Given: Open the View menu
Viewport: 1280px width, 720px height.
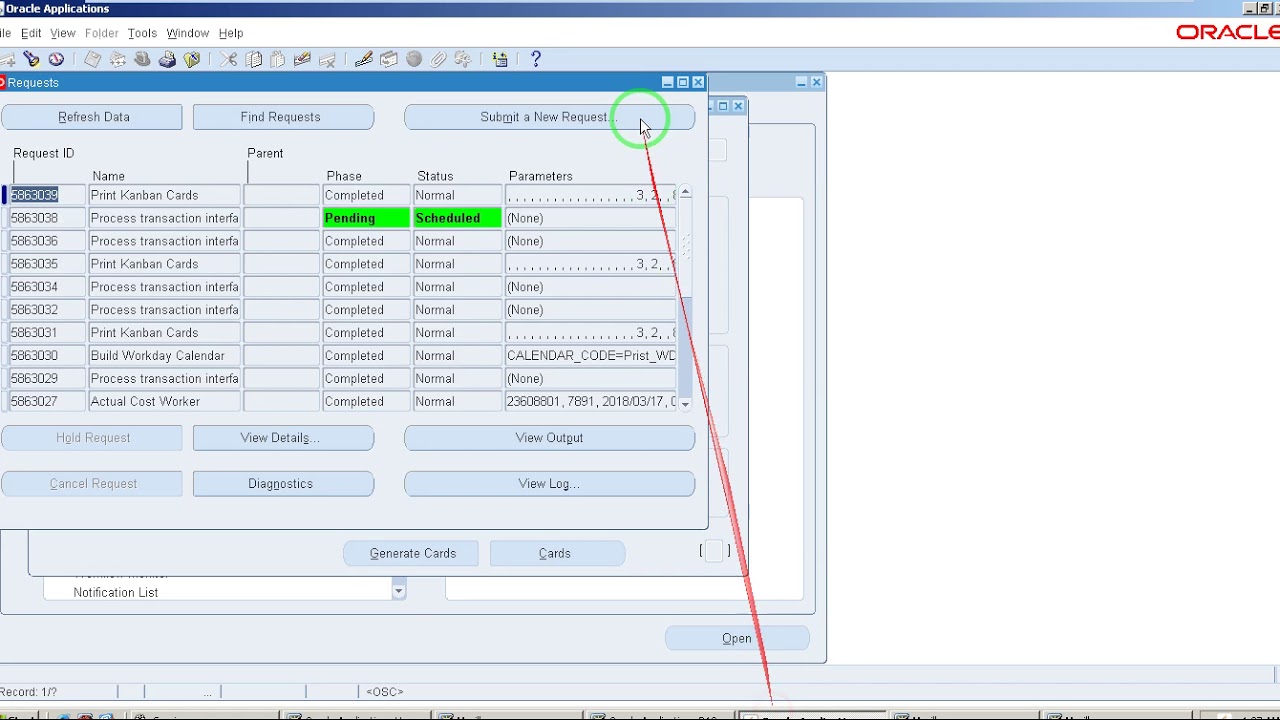Looking at the screenshot, I should coord(63,33).
